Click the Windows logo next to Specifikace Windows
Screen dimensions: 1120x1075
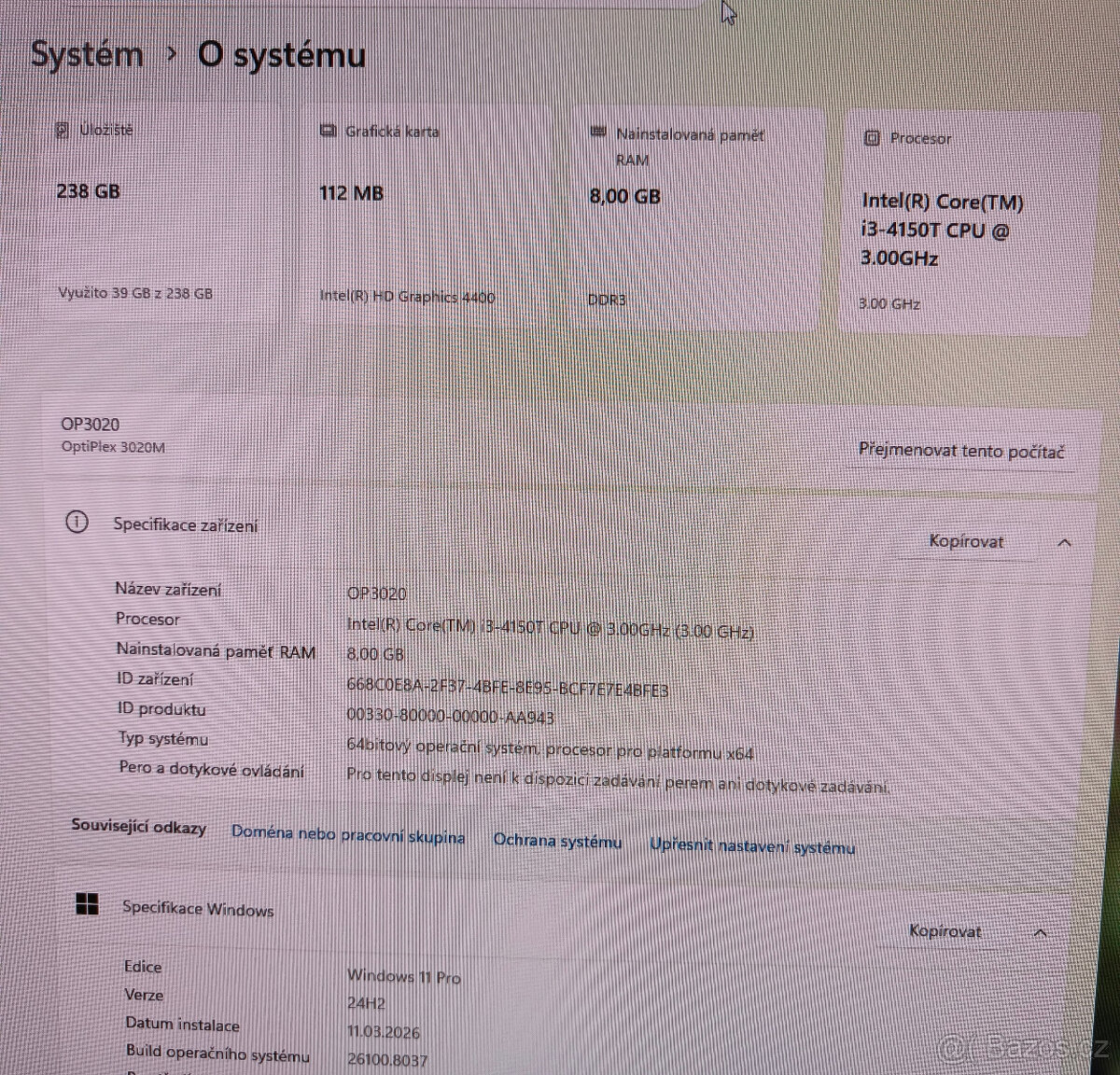[x=87, y=904]
